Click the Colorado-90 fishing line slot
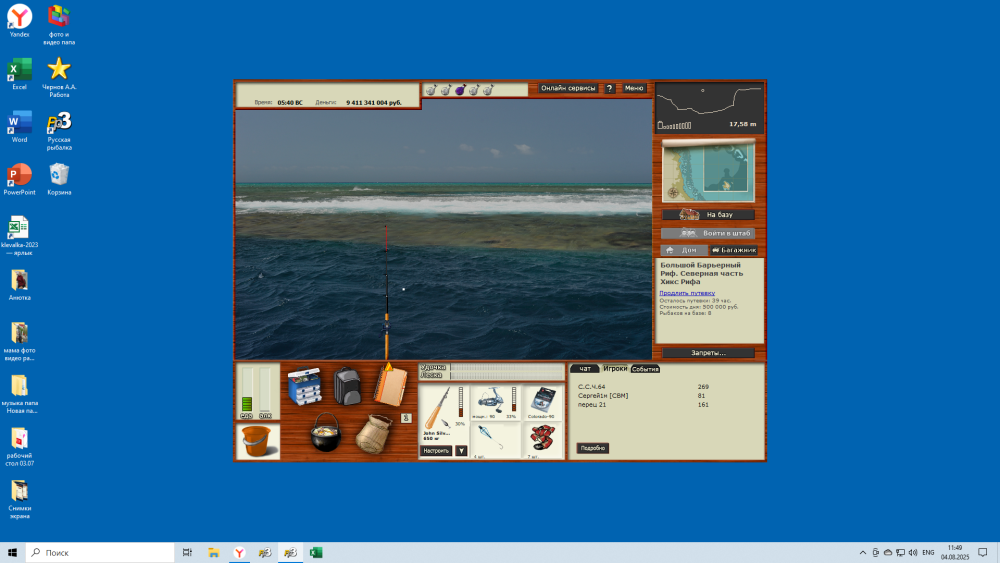Viewport: 1000px width, 563px height. [543, 402]
